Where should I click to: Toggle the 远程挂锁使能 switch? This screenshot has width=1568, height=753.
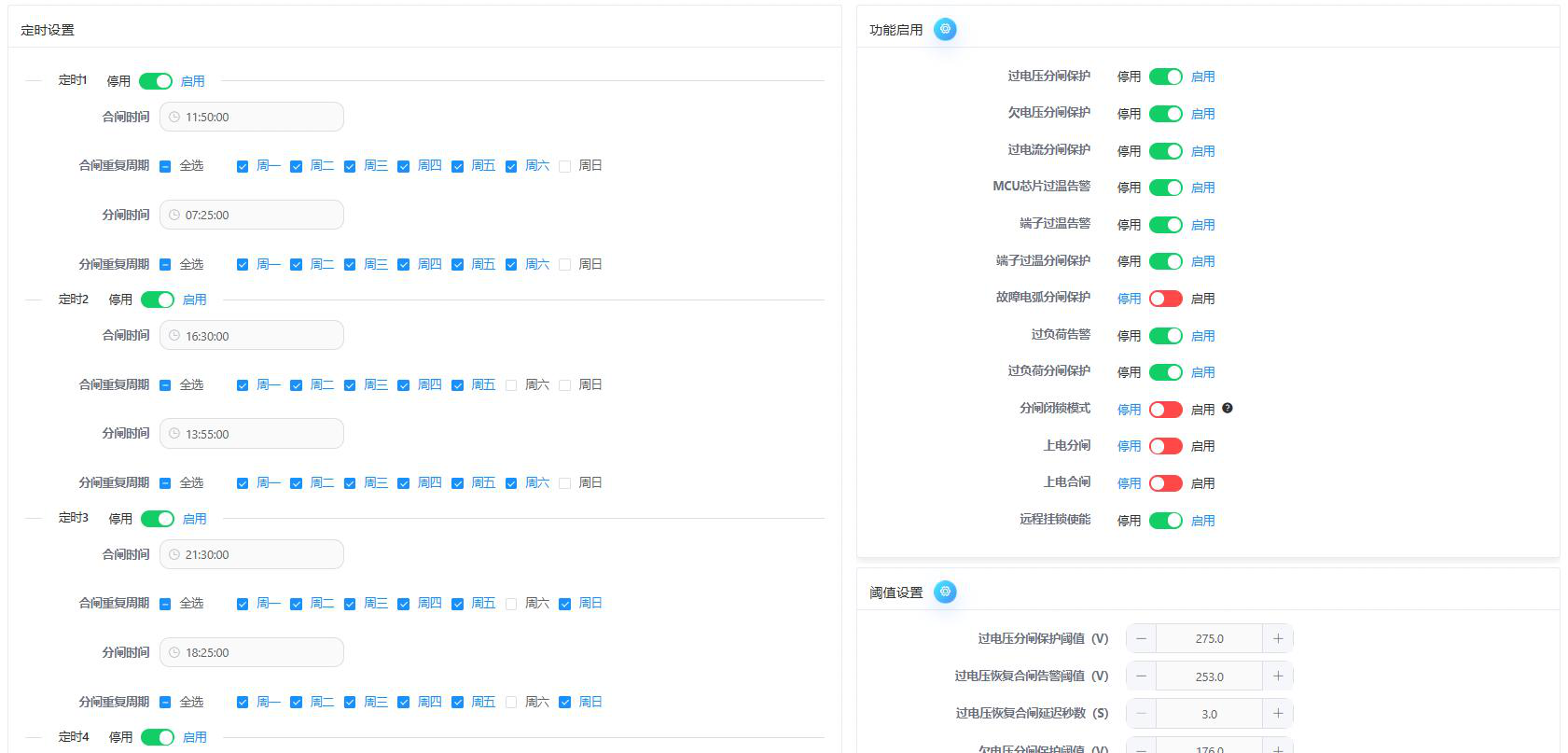pyautogui.click(x=1166, y=521)
